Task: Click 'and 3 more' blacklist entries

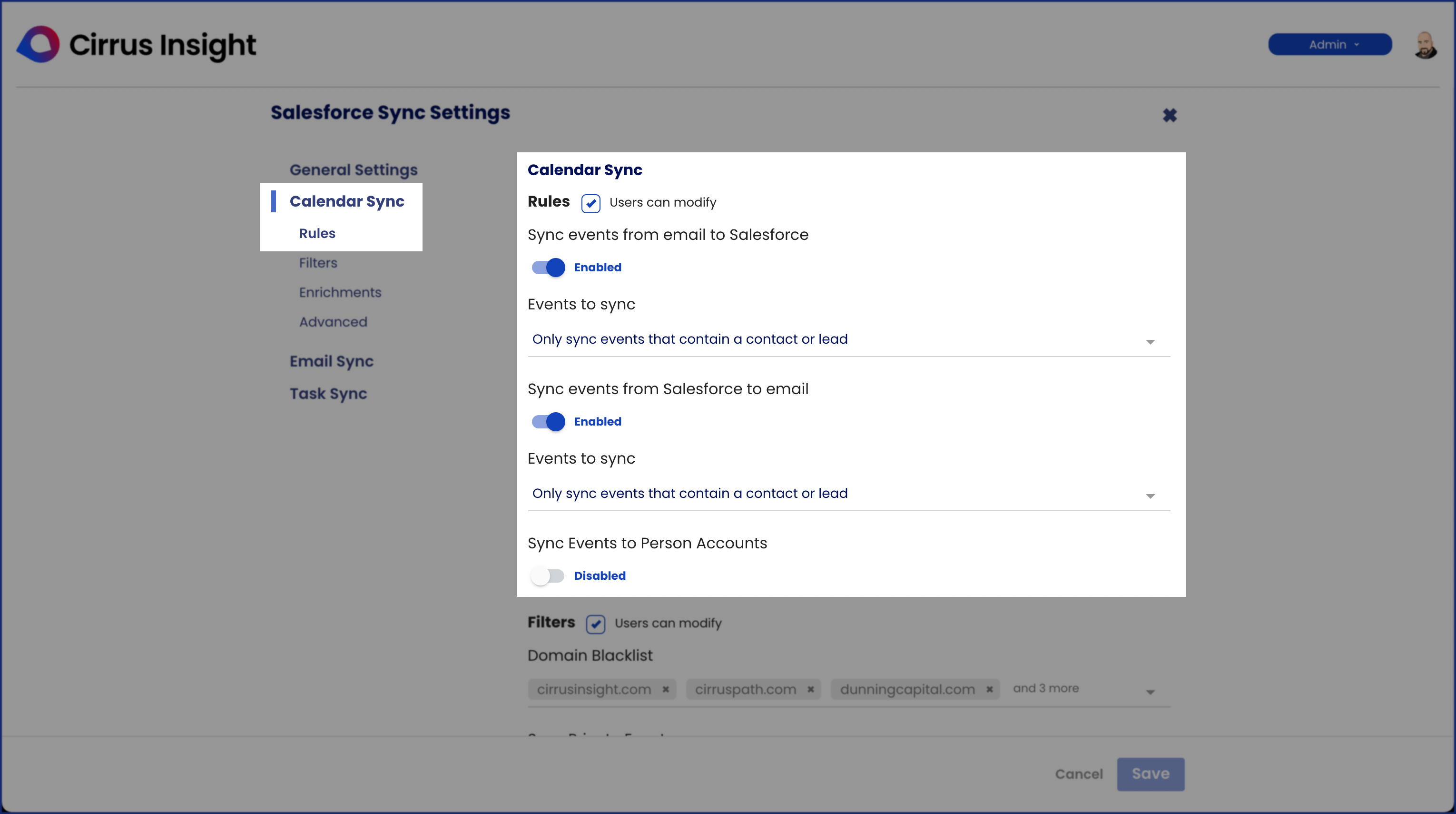Action: click(x=1046, y=688)
